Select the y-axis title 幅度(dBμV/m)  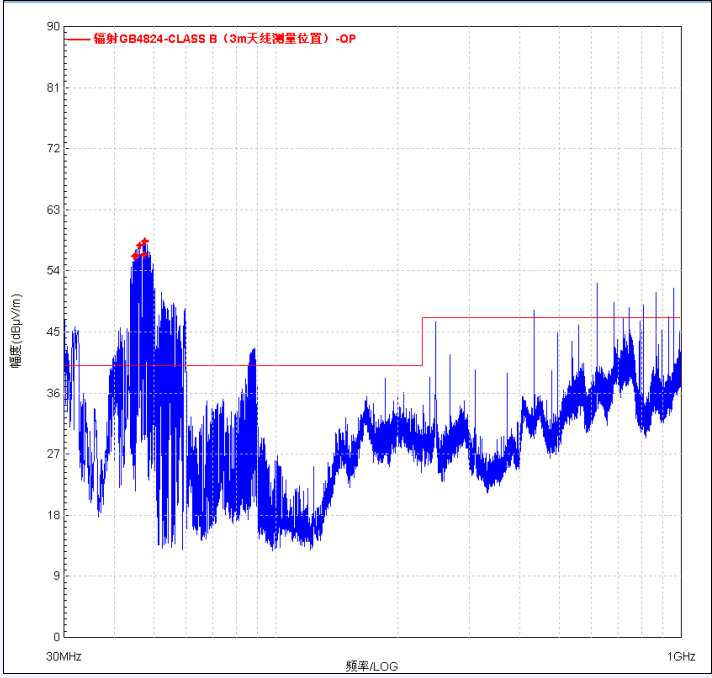tap(16, 331)
